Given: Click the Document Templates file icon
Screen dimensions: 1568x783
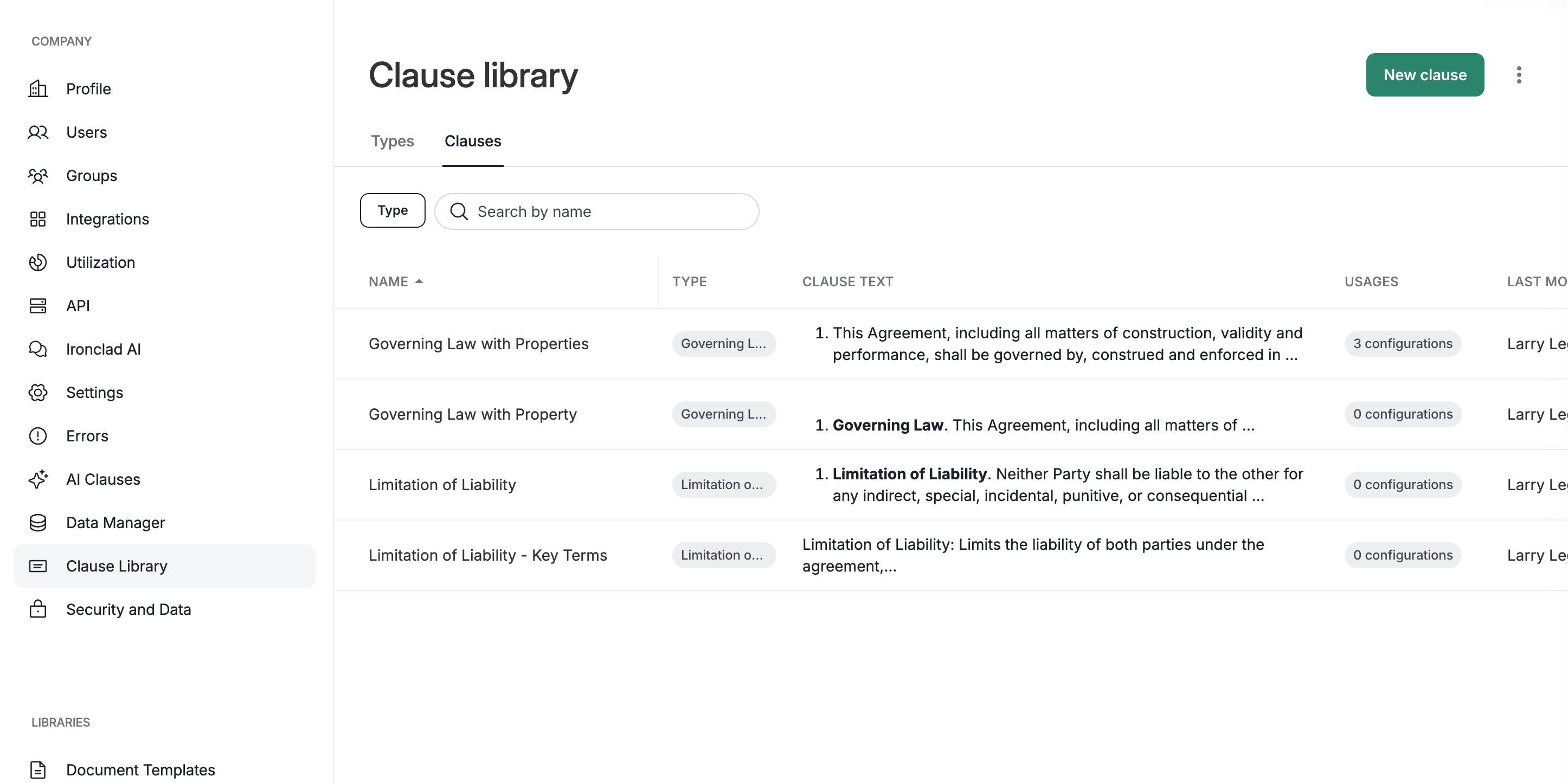Looking at the screenshot, I should (38, 769).
